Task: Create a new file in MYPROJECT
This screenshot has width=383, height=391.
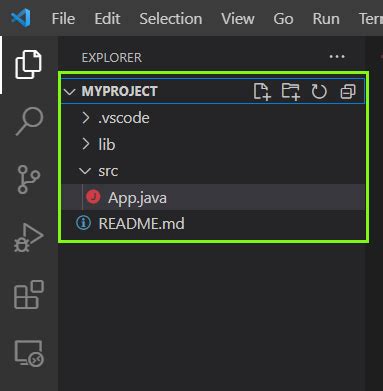Action: (262, 92)
